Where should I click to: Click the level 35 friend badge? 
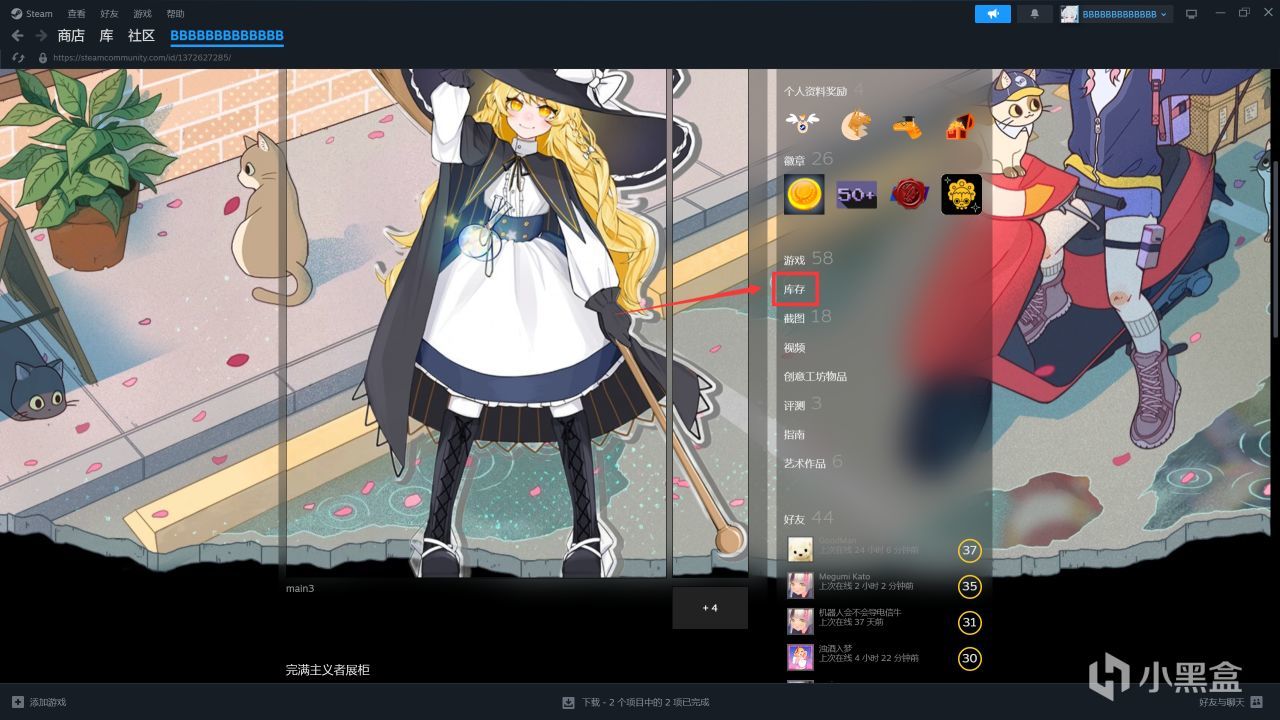click(x=969, y=586)
